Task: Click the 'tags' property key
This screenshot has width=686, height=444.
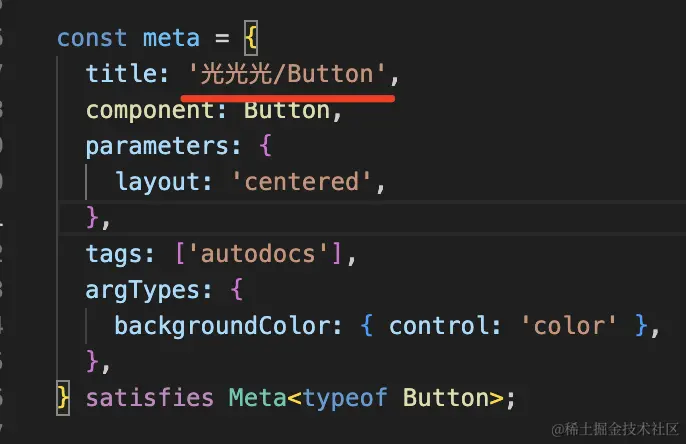Action: tap(114, 254)
